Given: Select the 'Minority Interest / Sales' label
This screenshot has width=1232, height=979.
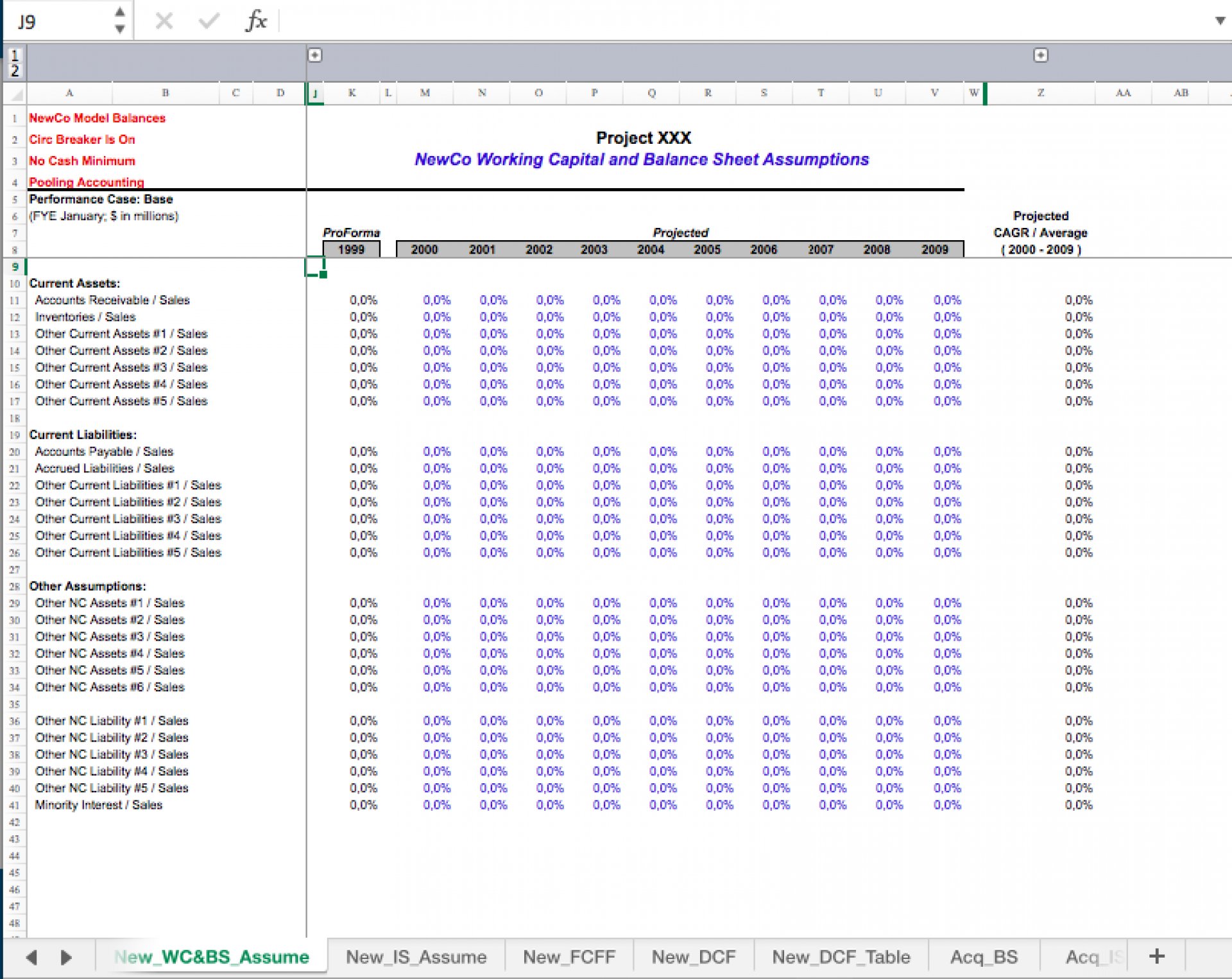Looking at the screenshot, I should [x=98, y=804].
